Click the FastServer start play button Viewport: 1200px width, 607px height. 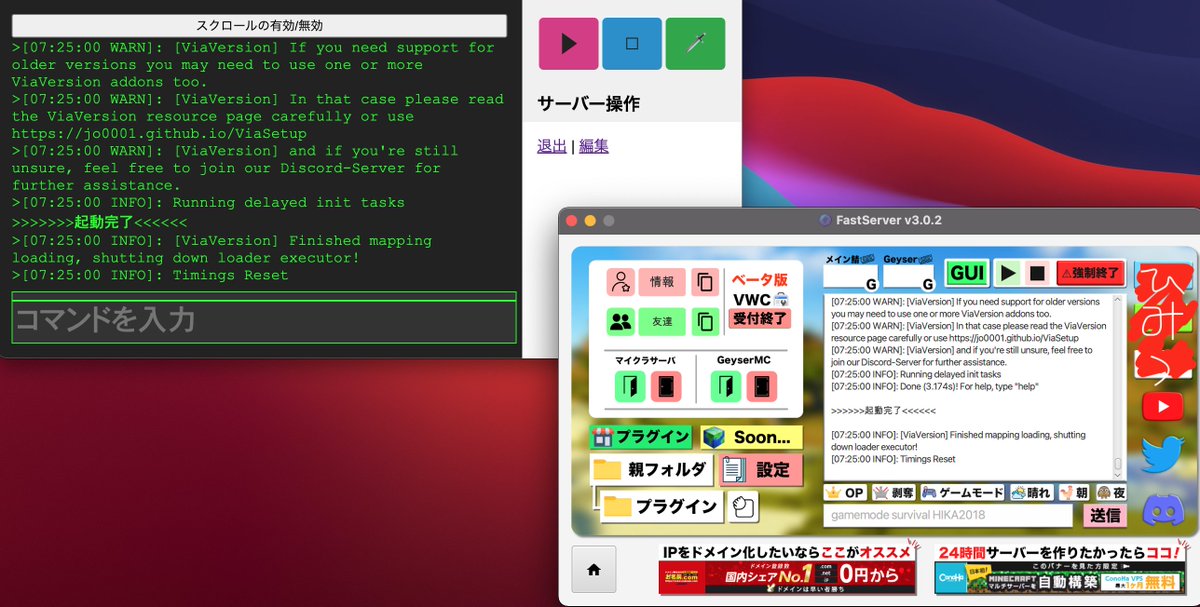pyautogui.click(x=1008, y=273)
